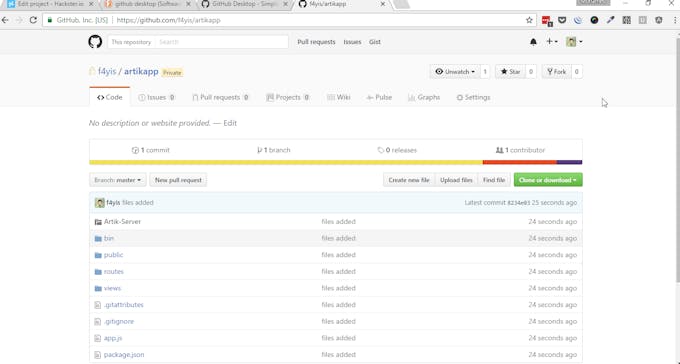Viewport: 680px width, 364px height.
Task: Open notifications bell icon
Action: click(x=533, y=42)
